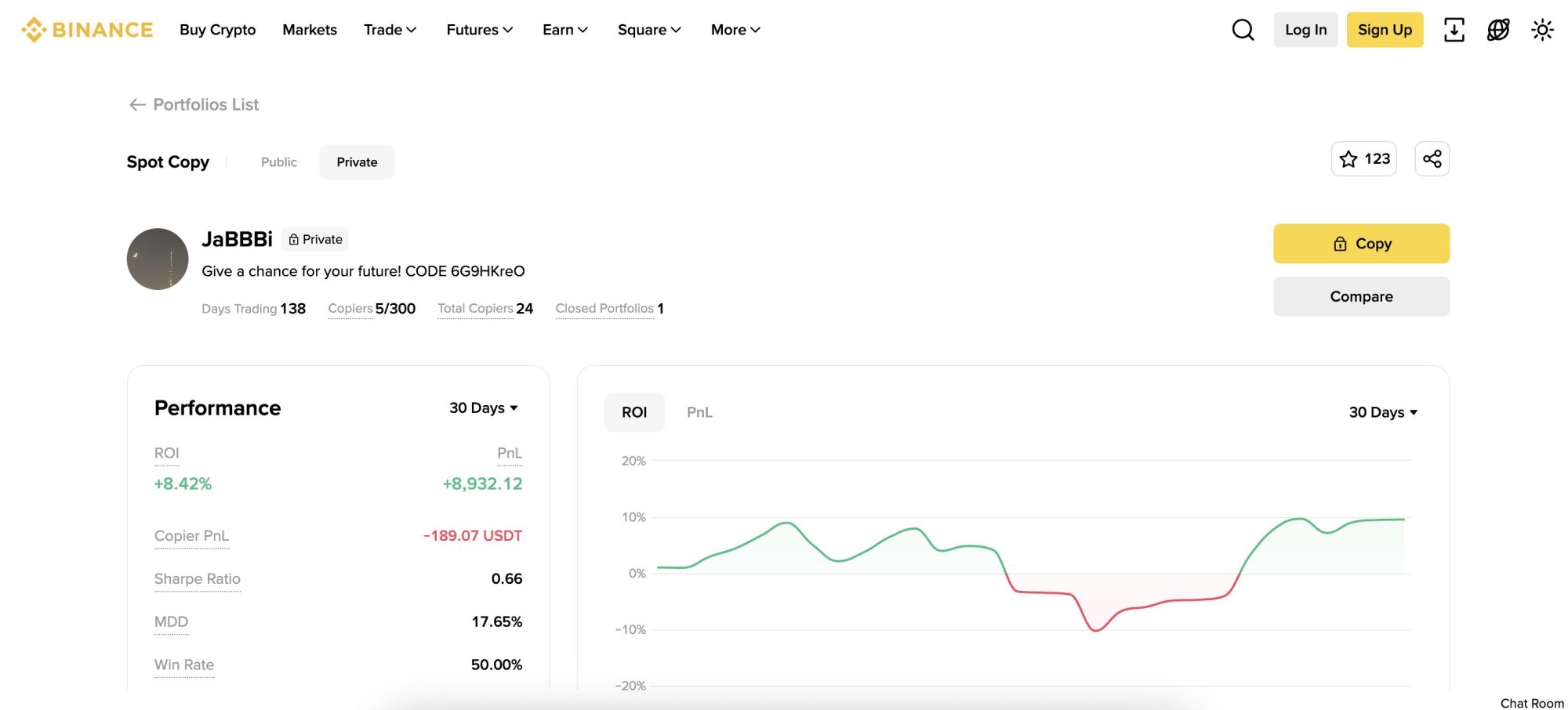Click the Binance logo

tap(86, 29)
